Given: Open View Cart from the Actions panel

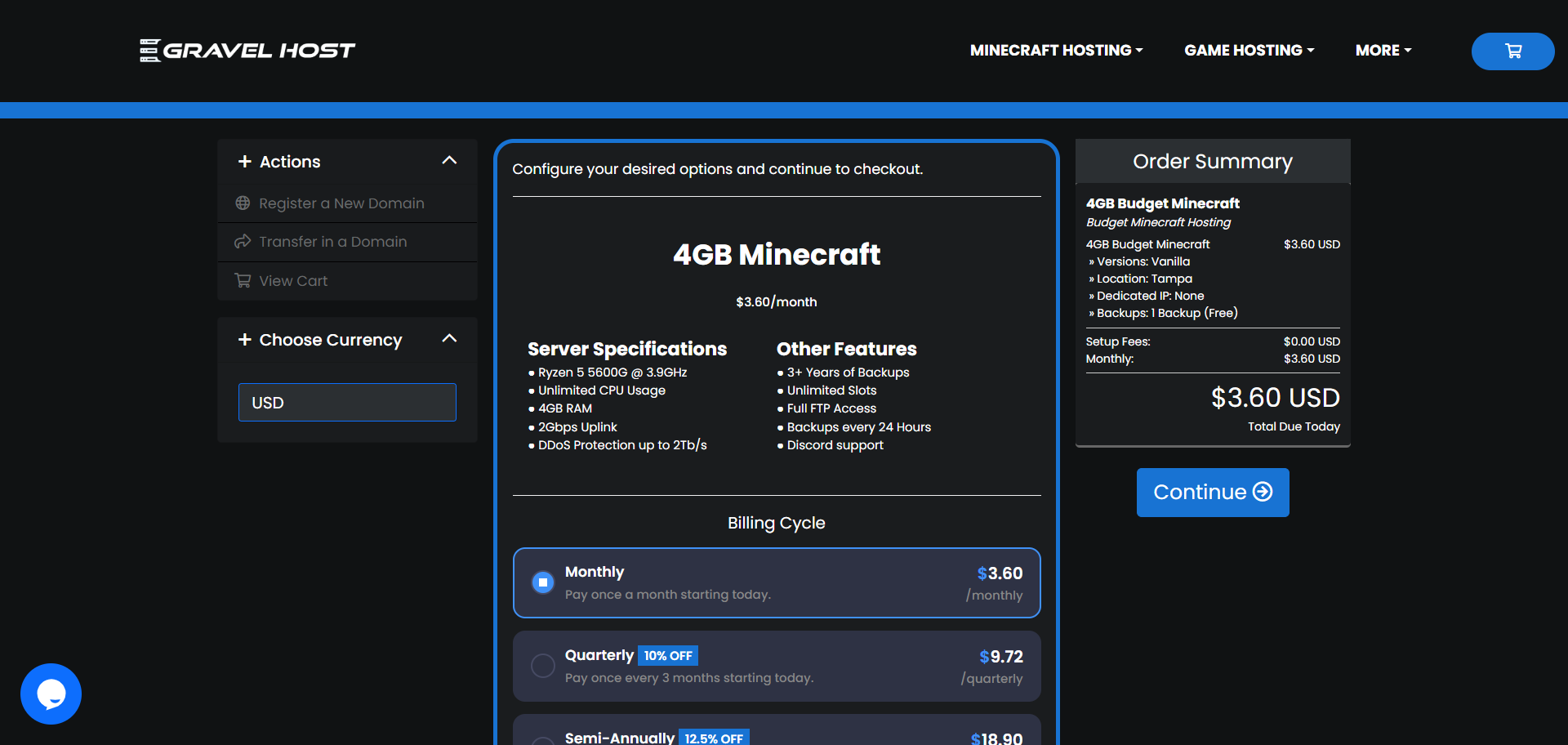Looking at the screenshot, I should 292,280.
